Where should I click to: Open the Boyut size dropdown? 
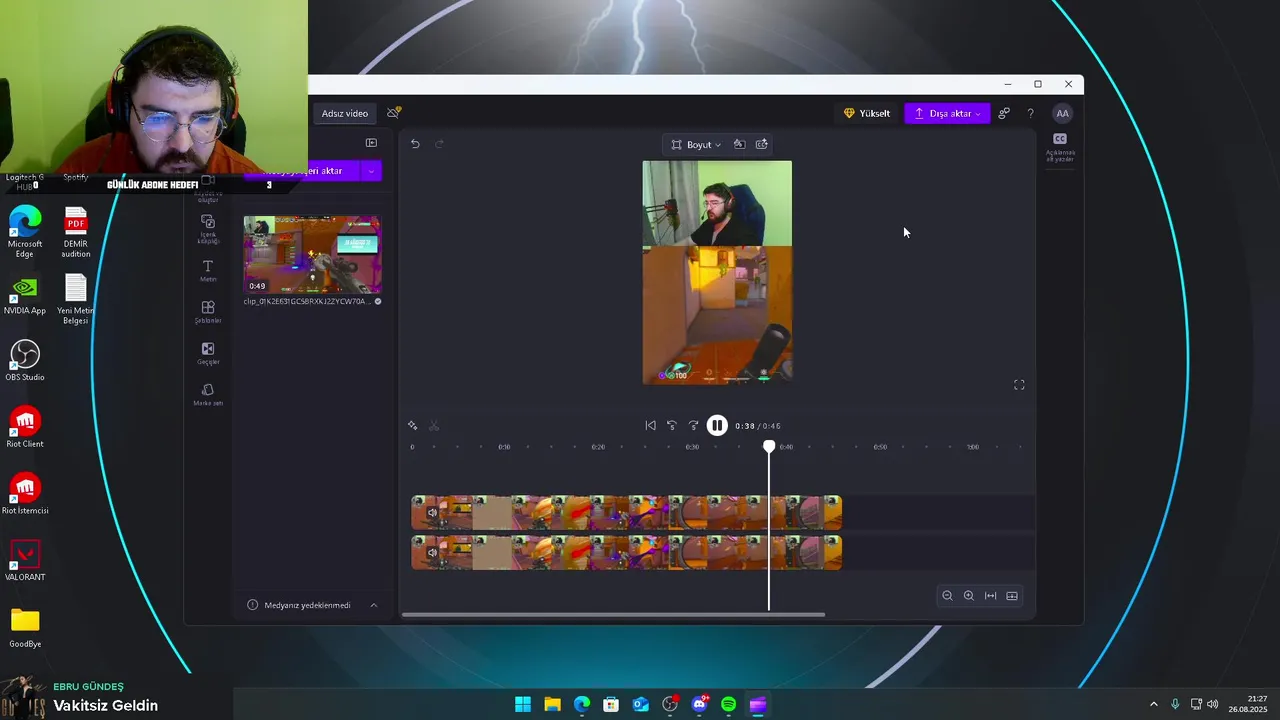coord(696,144)
